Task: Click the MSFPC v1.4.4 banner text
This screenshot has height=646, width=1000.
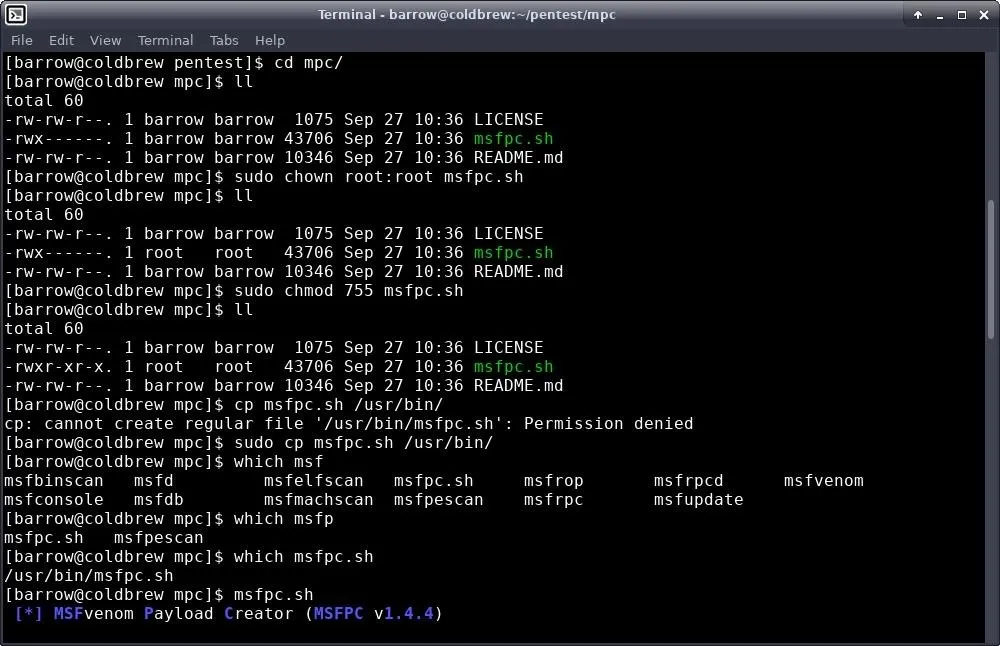Action: (228, 613)
